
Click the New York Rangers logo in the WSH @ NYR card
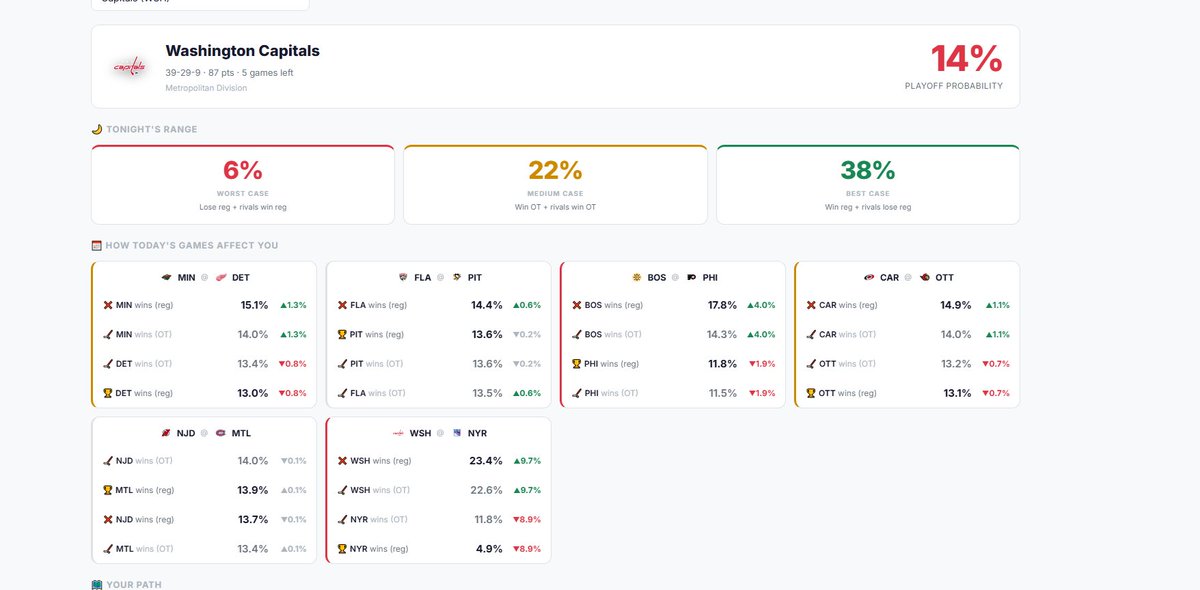click(x=456, y=434)
